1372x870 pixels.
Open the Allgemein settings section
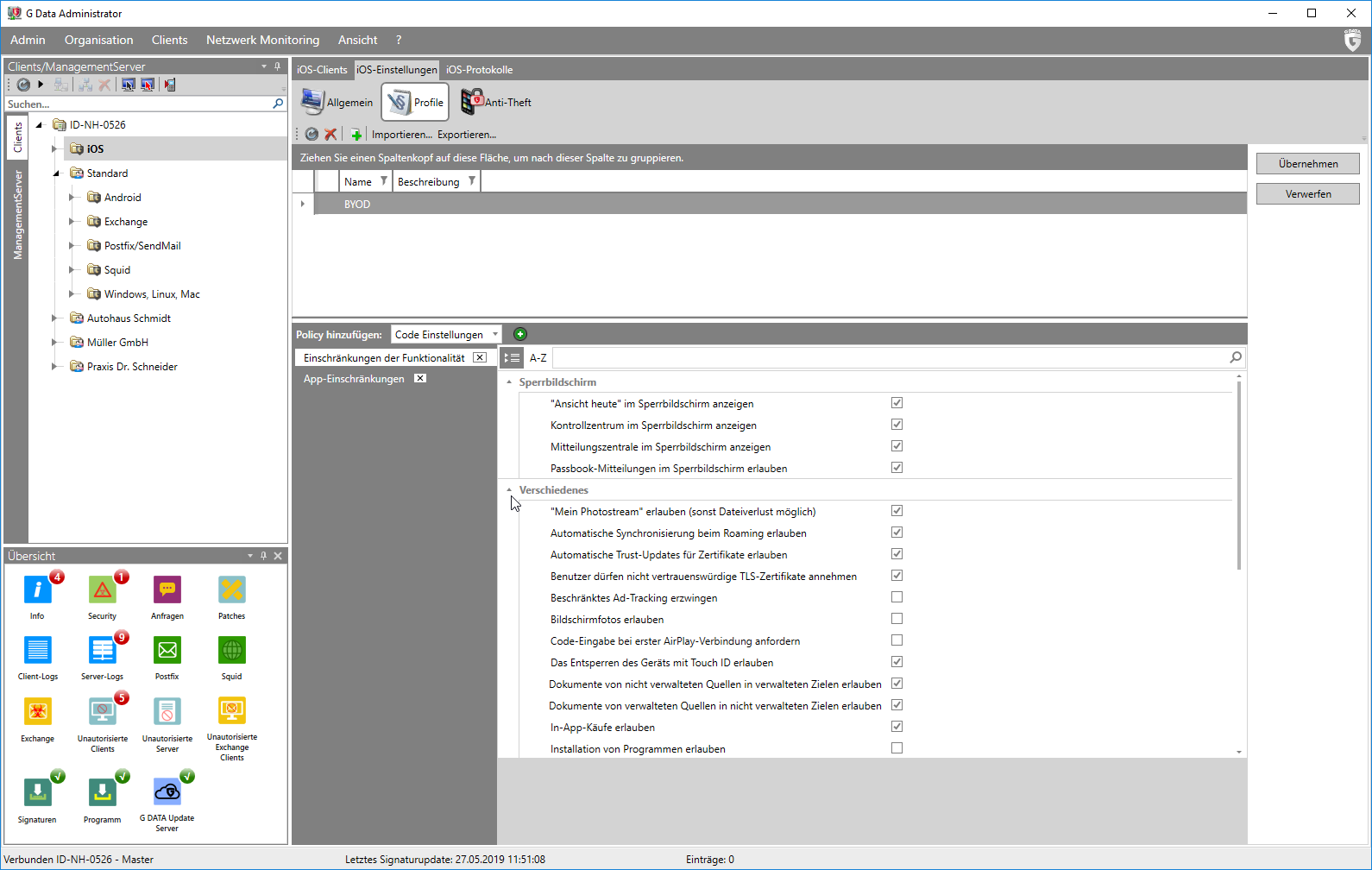pyautogui.click(x=337, y=102)
